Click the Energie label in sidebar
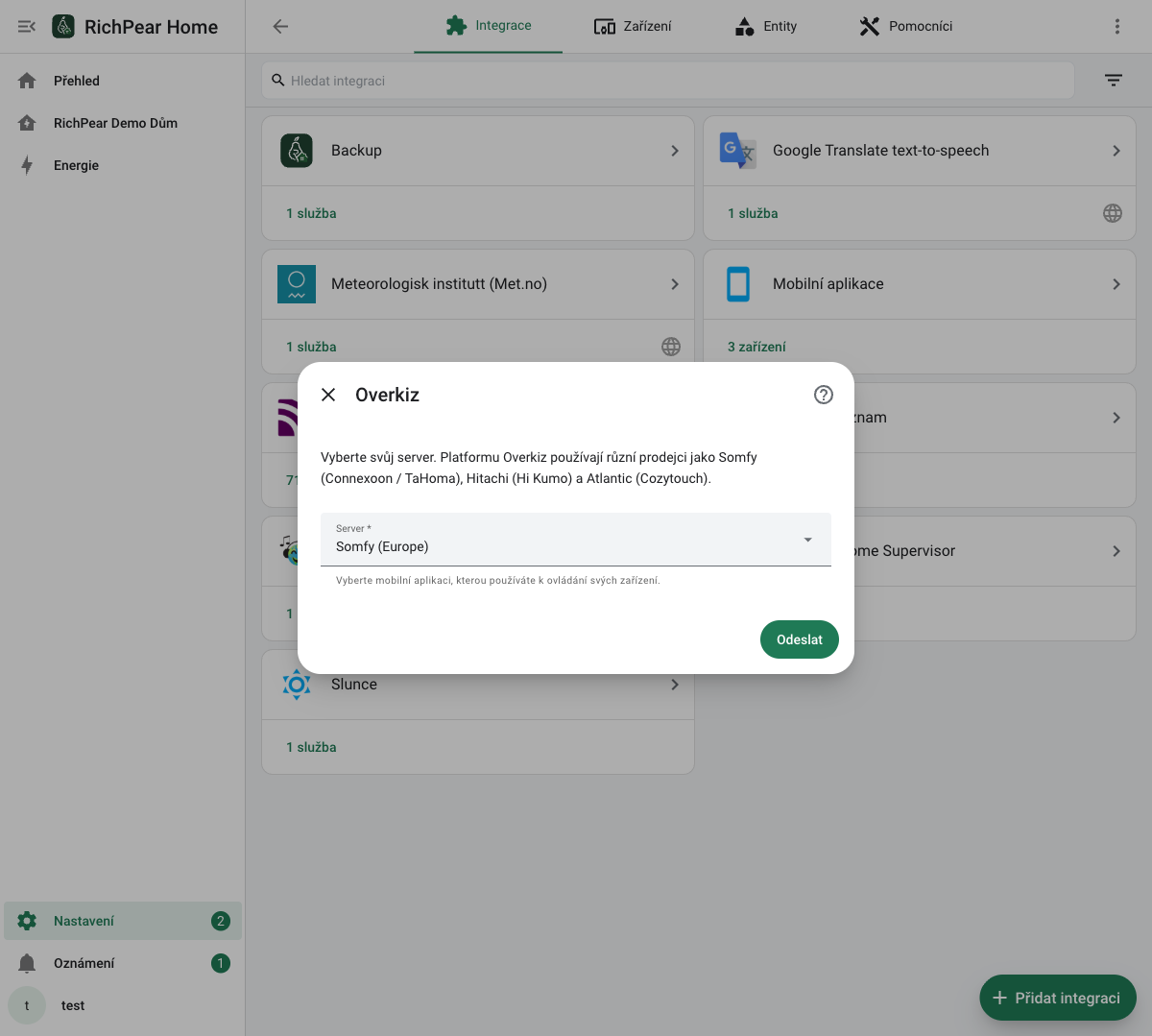The height and width of the screenshot is (1036, 1152). pos(76,165)
